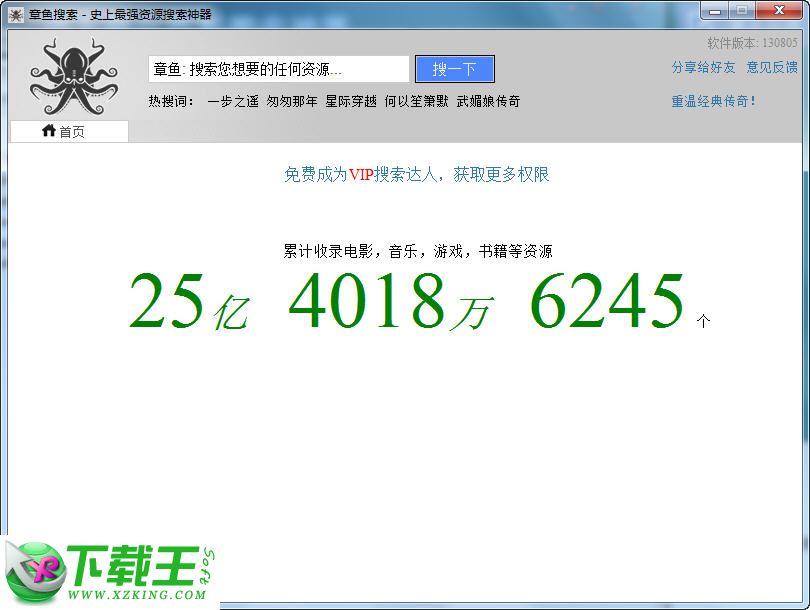Maximize the 章鱼搜索 window

(742, 10)
